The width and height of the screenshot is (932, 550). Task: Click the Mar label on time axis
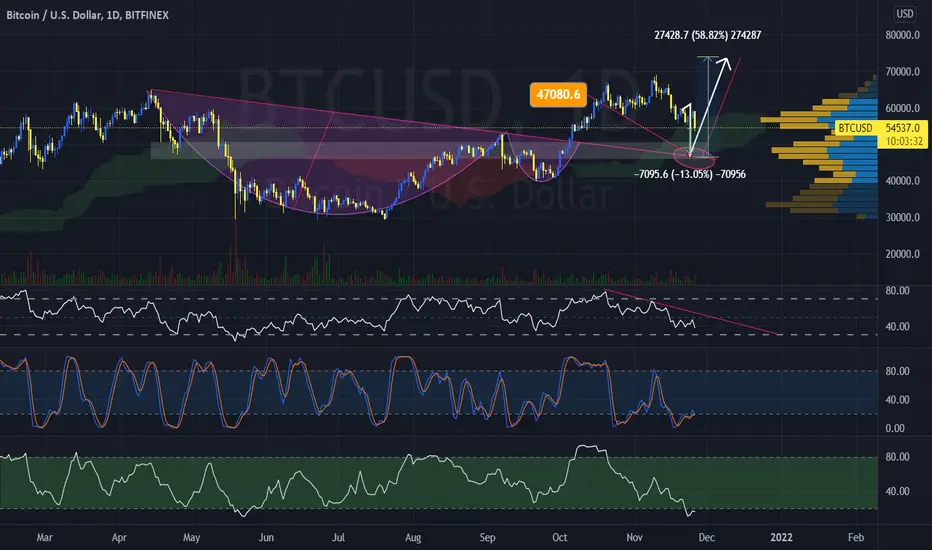pos(45,538)
